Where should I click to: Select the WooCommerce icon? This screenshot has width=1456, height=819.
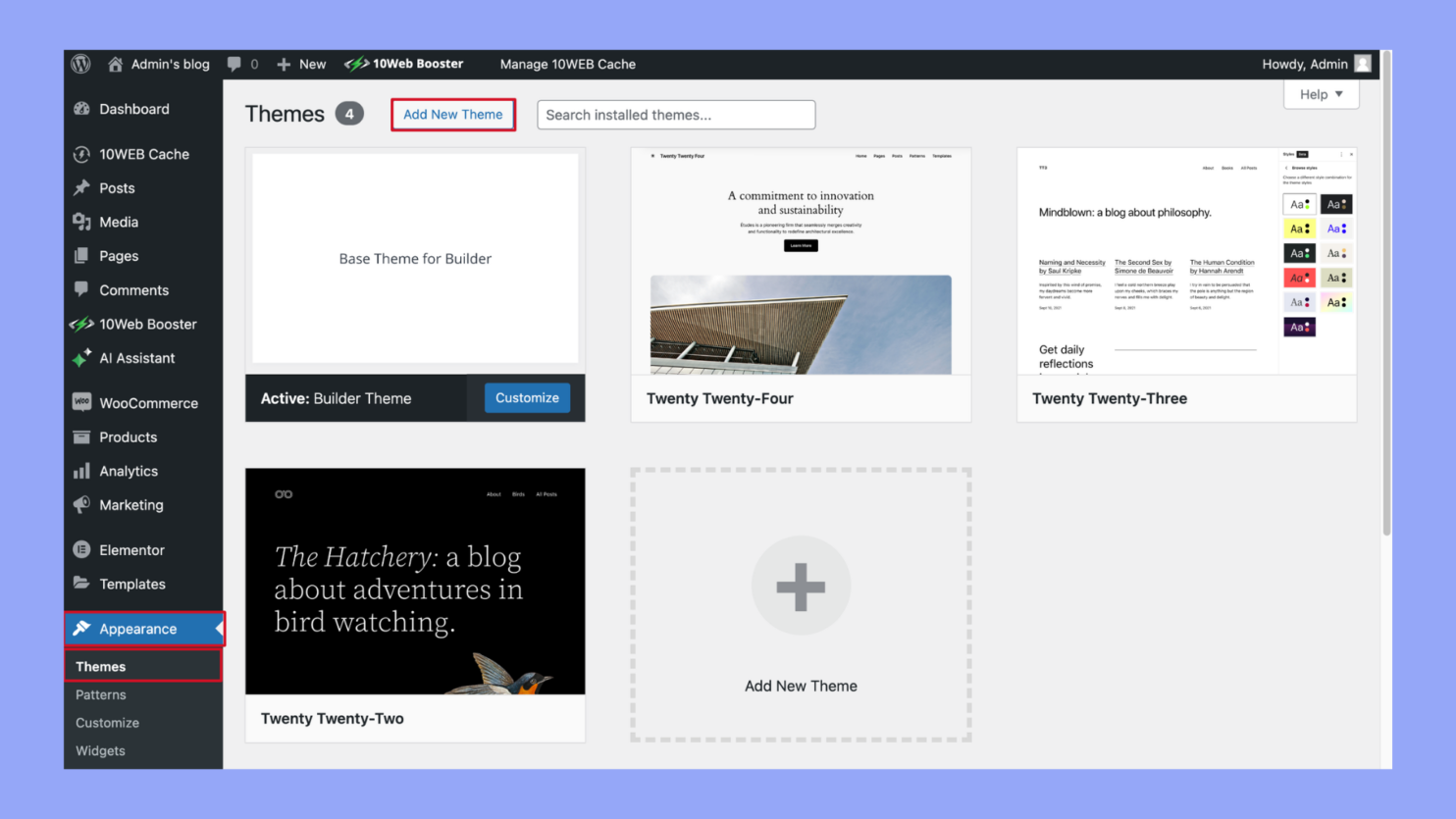tap(82, 402)
